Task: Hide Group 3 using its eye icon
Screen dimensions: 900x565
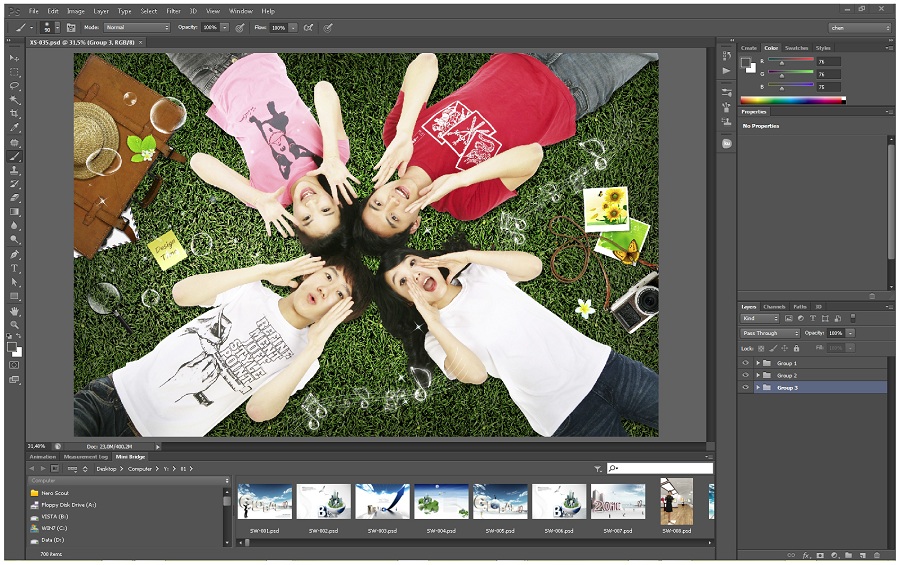Action: (745, 387)
